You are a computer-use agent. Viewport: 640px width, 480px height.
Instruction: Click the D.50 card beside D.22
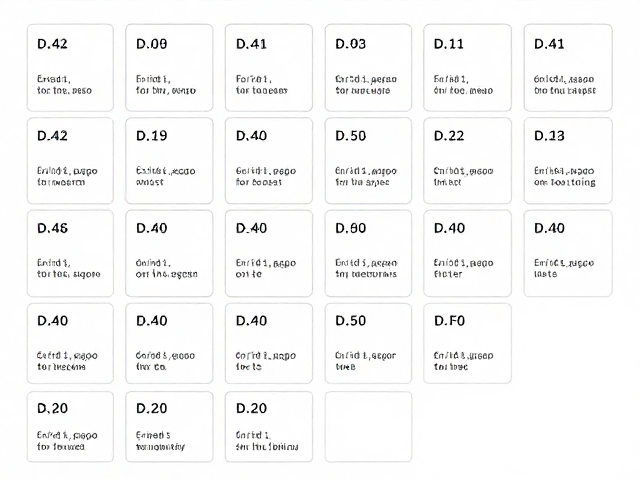(368, 161)
